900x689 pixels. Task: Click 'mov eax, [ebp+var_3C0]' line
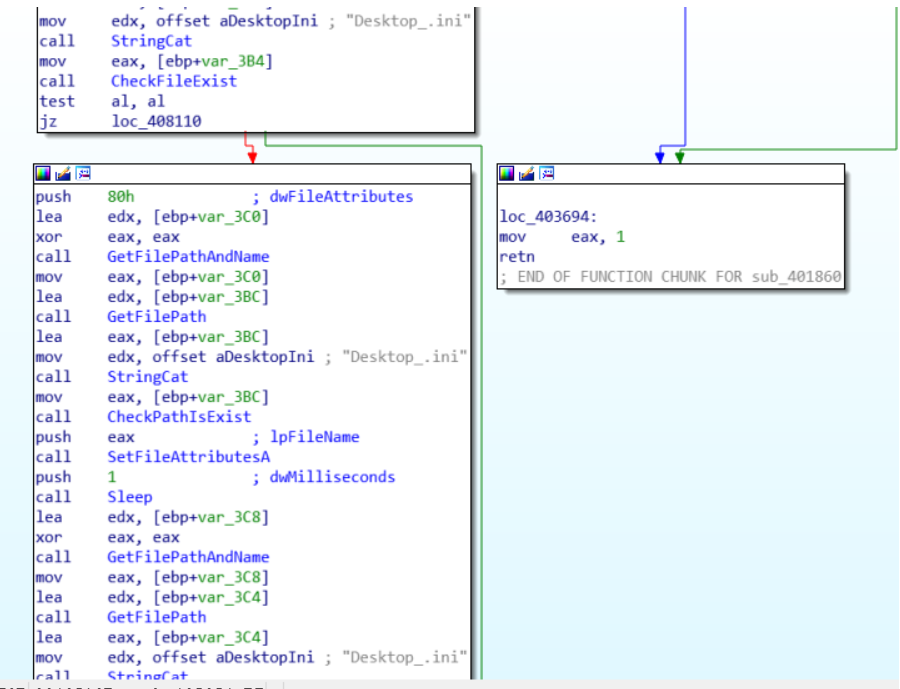152,277
